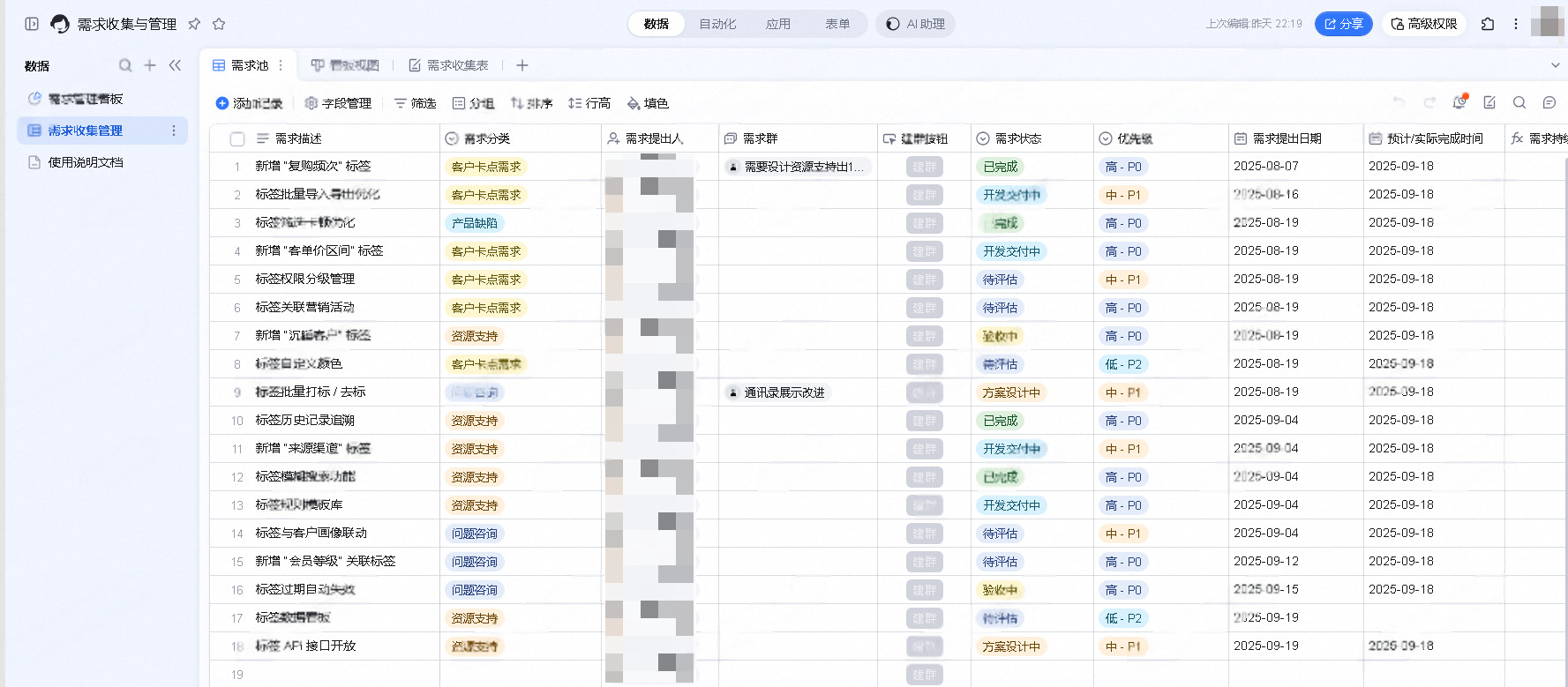Open the notification bell with red dot
1568x687 pixels.
coord(1459,102)
